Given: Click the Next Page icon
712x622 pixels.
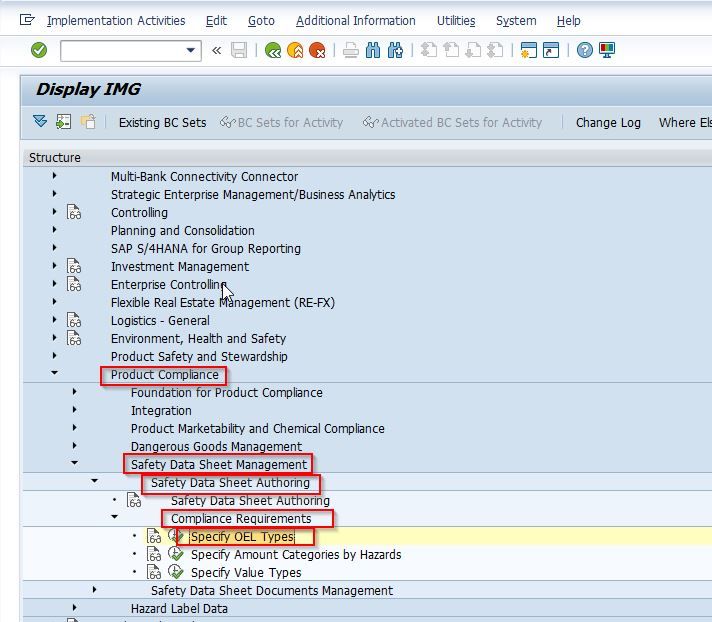Looking at the screenshot, I should (x=473, y=50).
